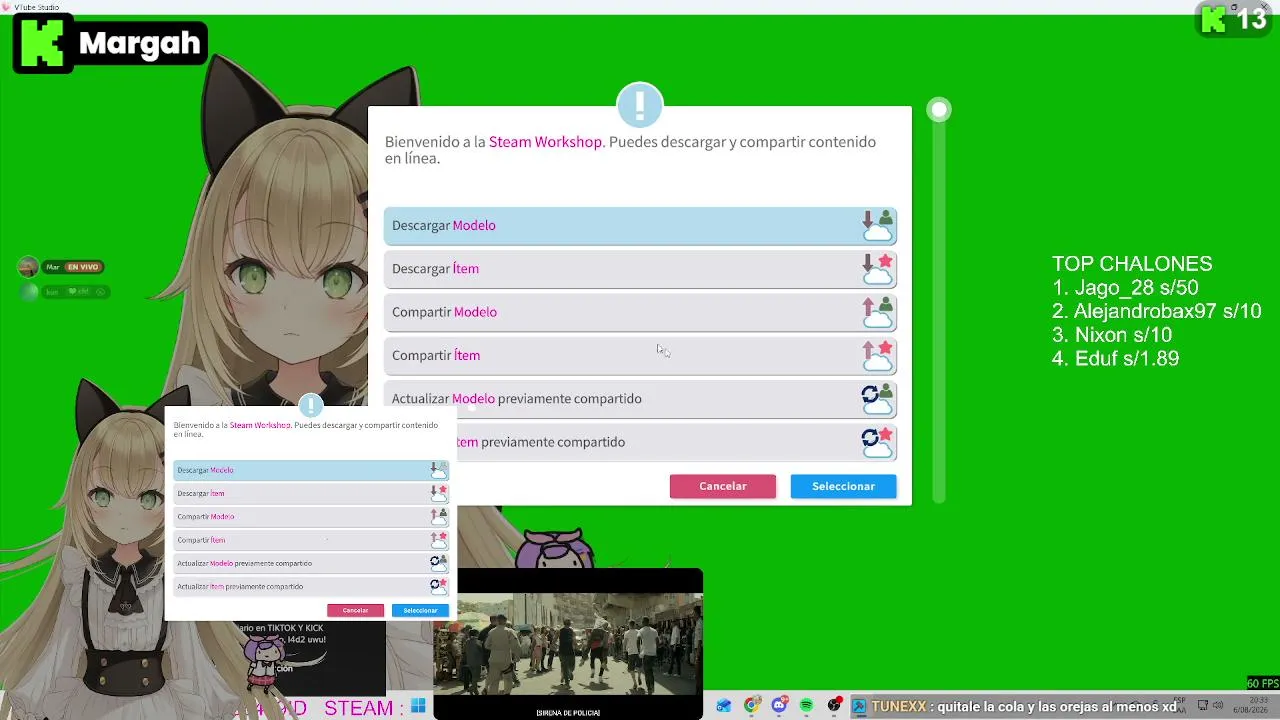Screen dimensions: 1280x720
Task: Click the update-model refresh icon in the large dialog
Action: [x=878, y=399]
